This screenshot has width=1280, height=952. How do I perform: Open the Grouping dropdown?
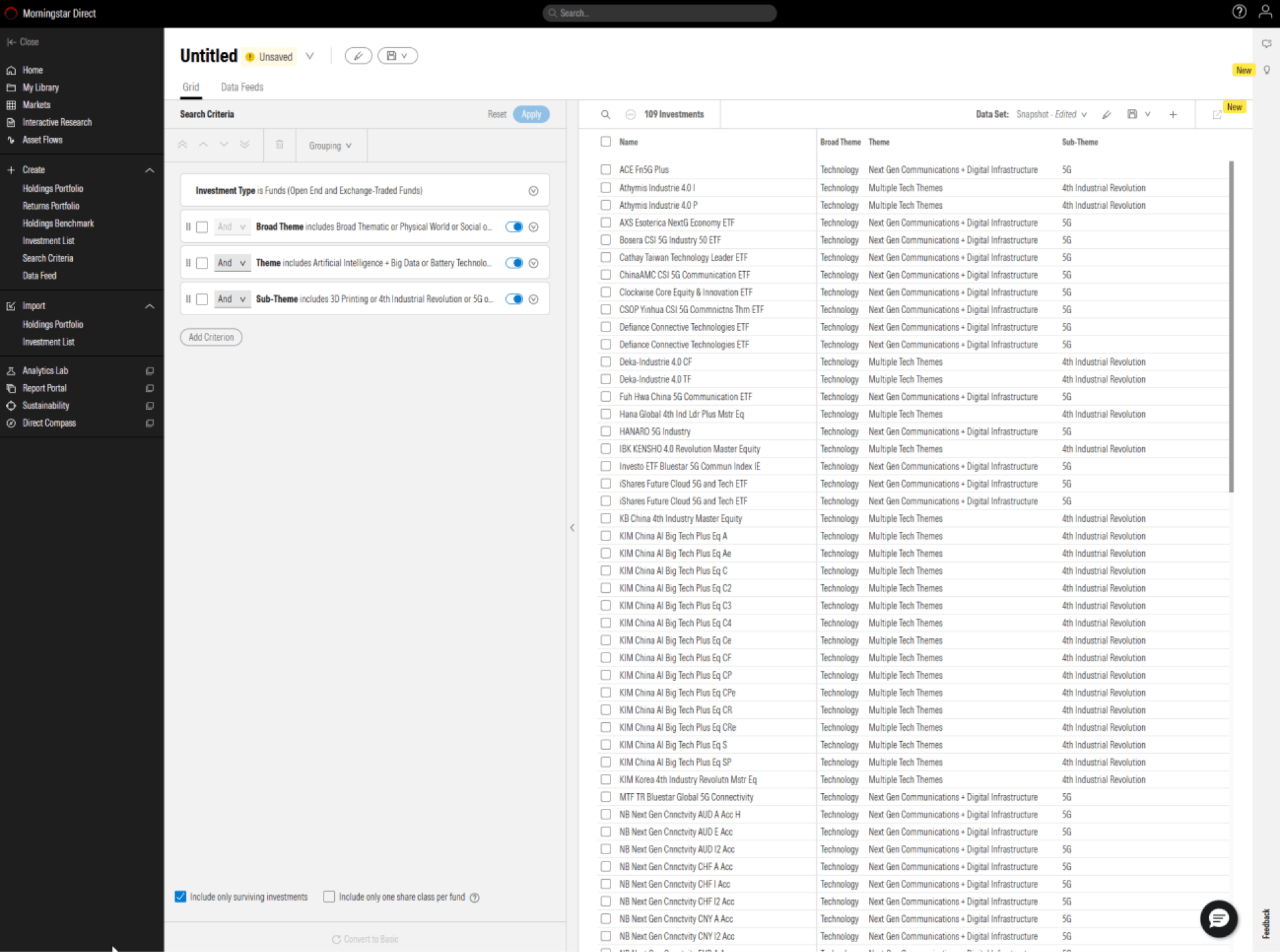tap(330, 146)
